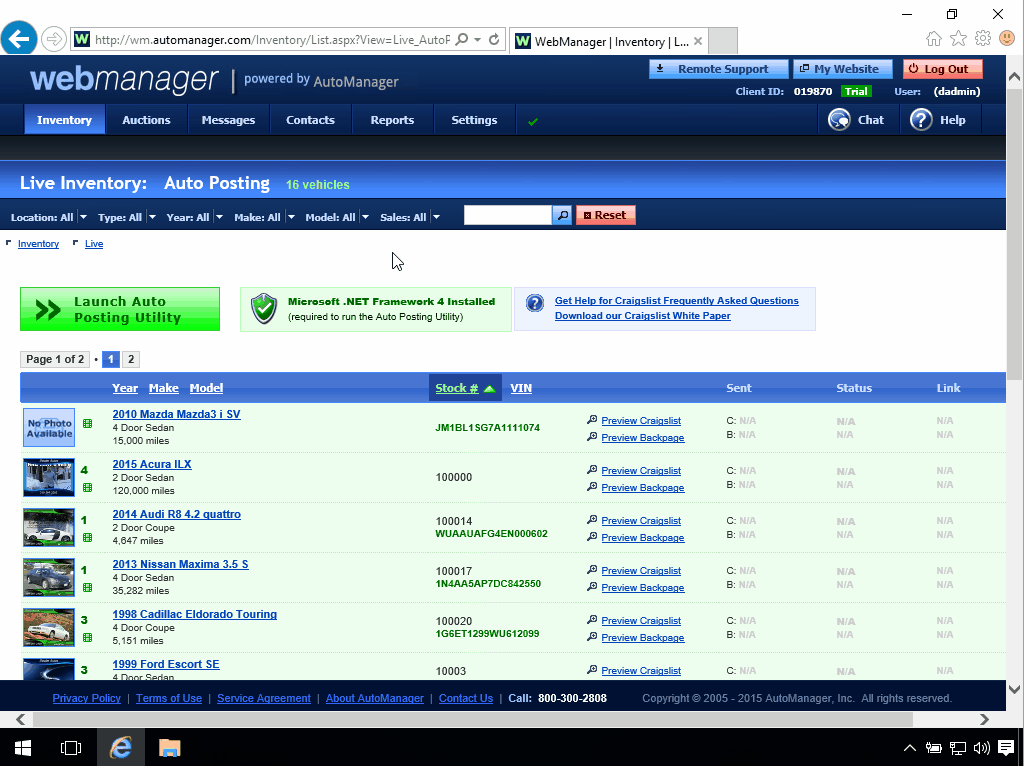Screen dimensions: 1024x766
Task: Click the green shield .NET icon
Action: tap(264, 308)
